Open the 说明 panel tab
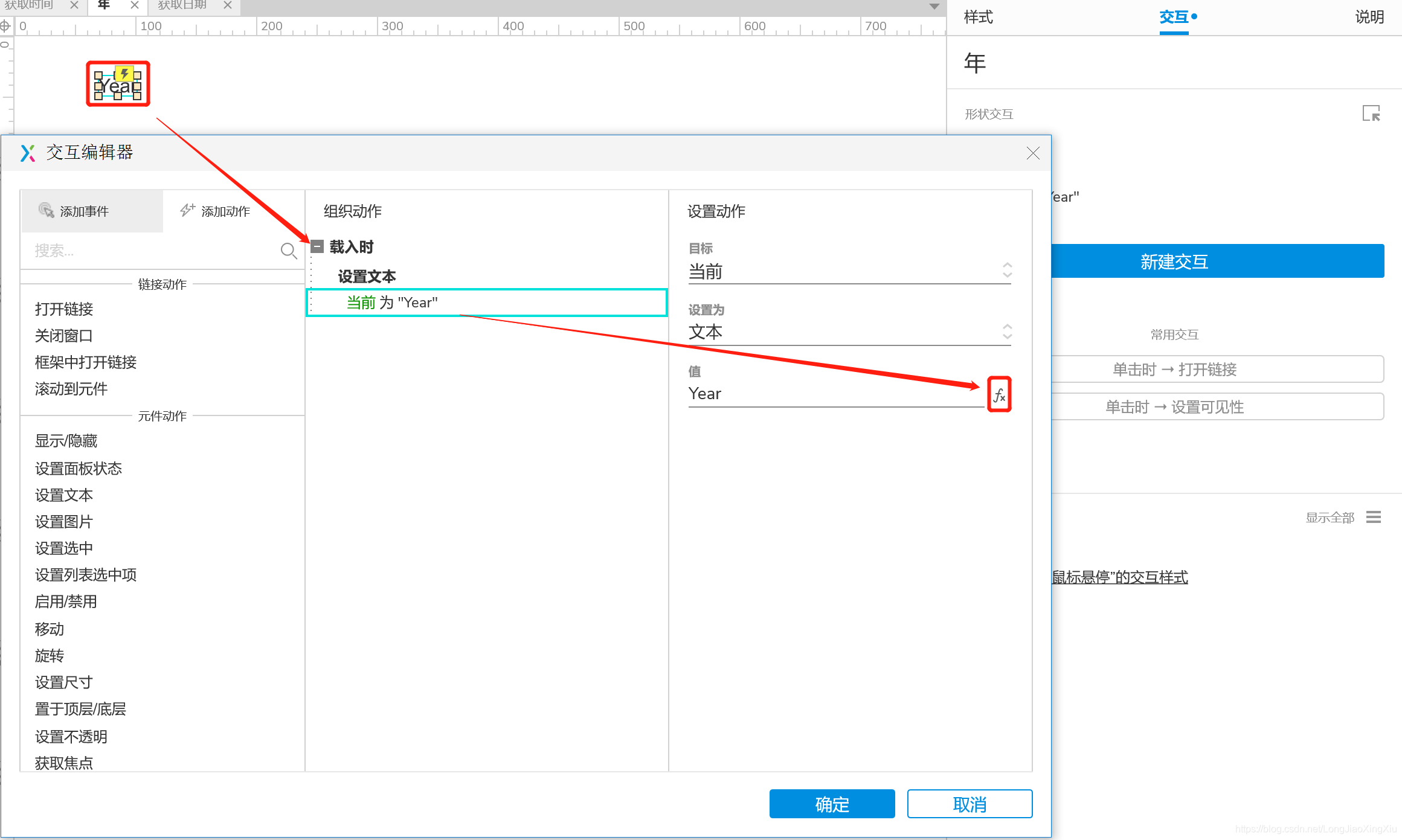This screenshot has height=840, width=1402. pyautogui.click(x=1369, y=17)
